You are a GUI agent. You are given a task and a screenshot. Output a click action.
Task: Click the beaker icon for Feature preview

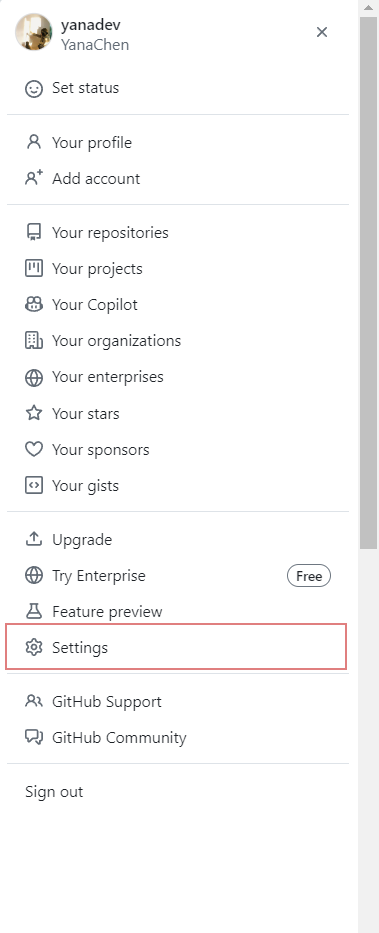(34, 611)
